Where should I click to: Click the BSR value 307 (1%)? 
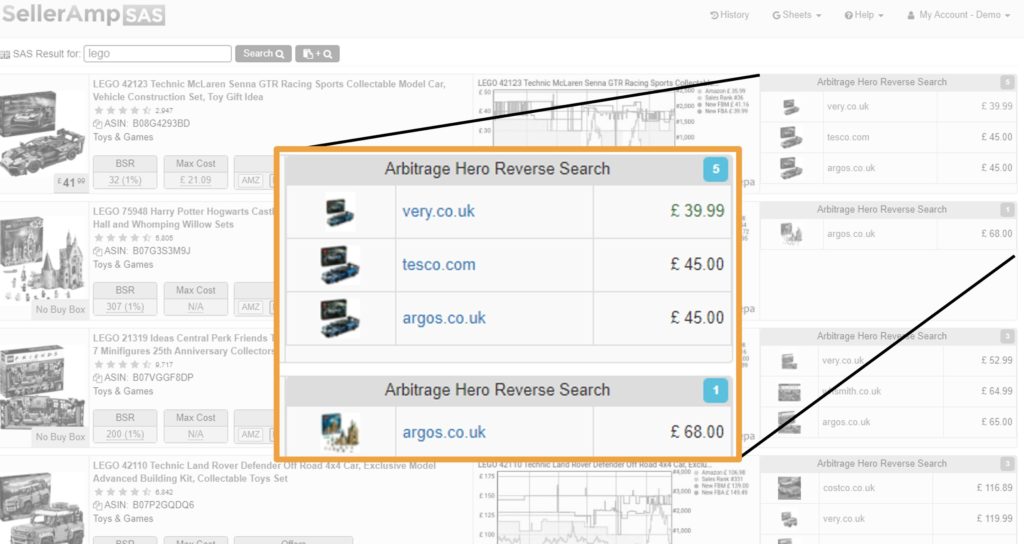point(125,306)
